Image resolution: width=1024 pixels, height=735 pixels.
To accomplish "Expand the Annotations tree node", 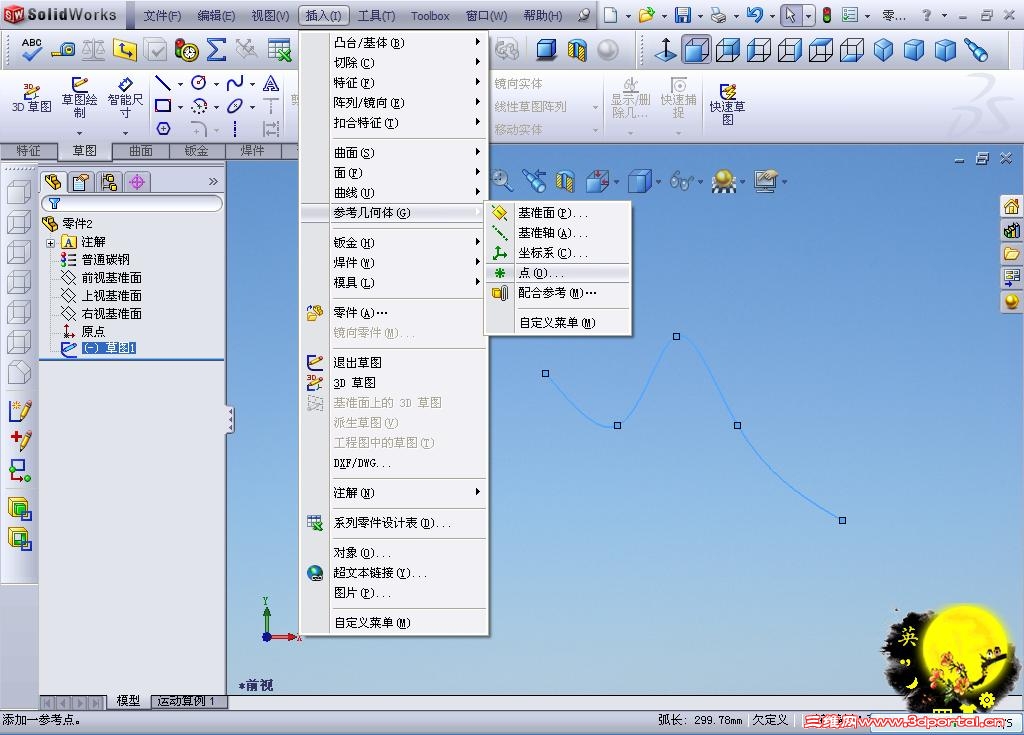I will (x=50, y=242).
